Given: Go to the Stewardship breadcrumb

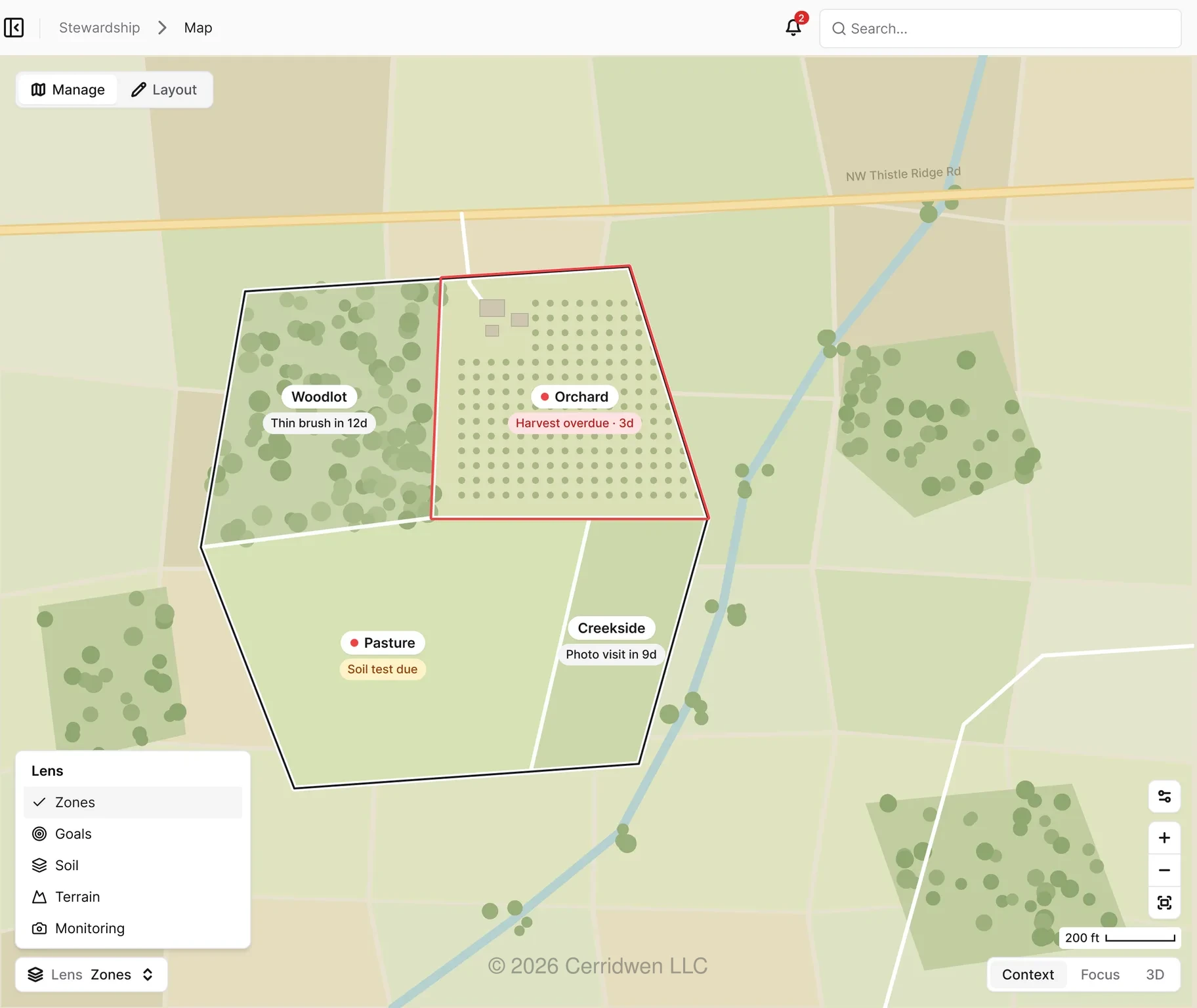Looking at the screenshot, I should pos(99,28).
